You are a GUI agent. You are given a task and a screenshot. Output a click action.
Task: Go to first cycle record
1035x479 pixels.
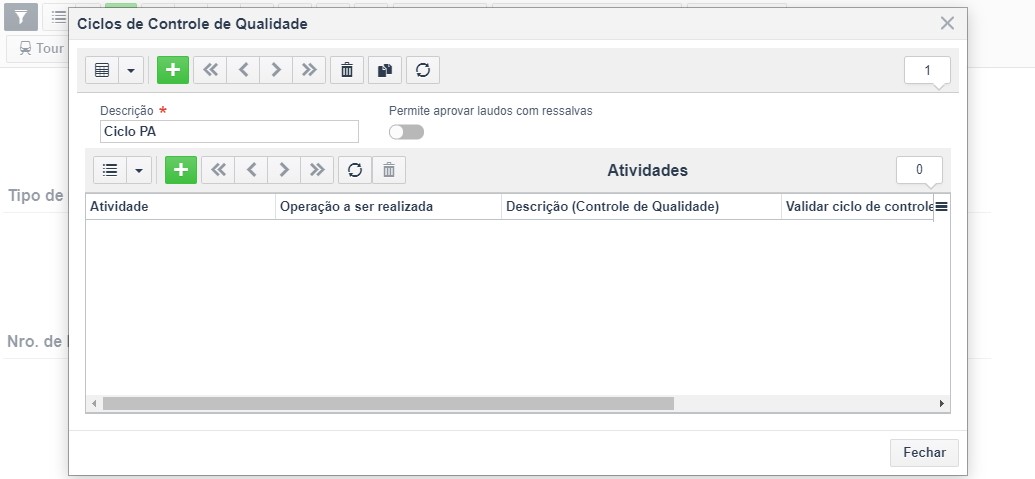click(210, 70)
